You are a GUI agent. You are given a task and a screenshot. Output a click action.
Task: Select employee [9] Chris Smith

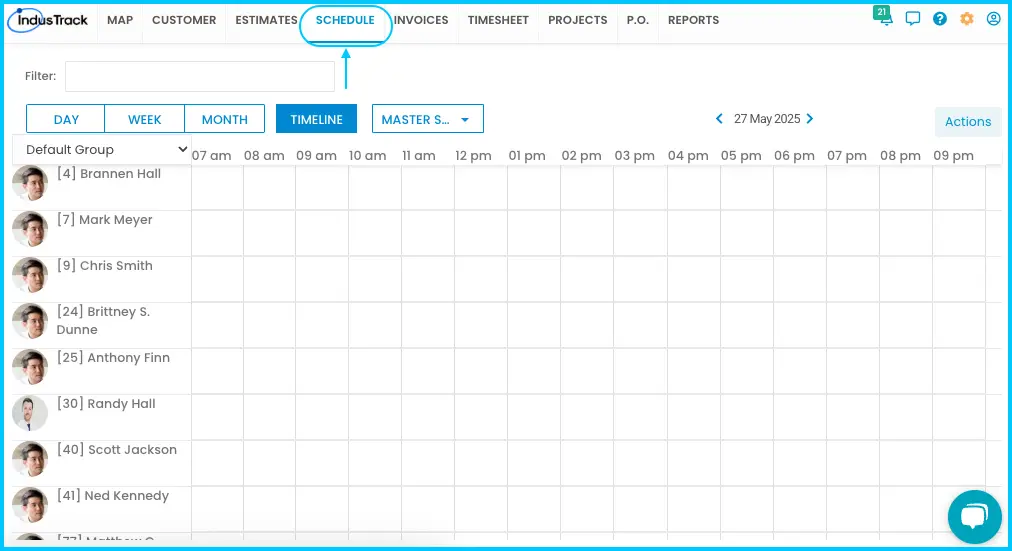(105, 265)
